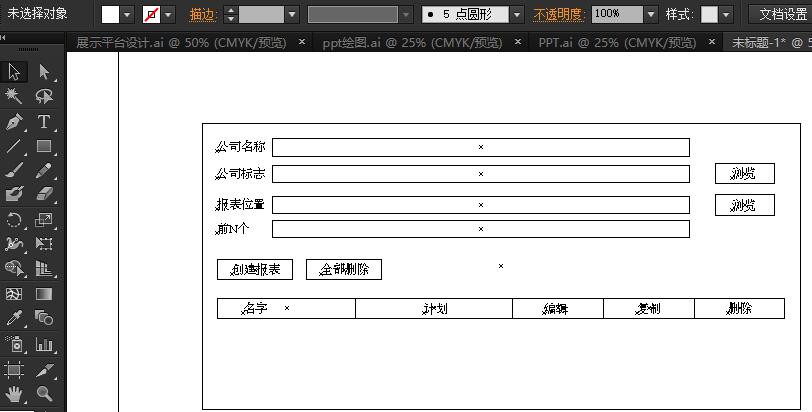Click the stroke weight stepper arrows
This screenshot has width=812, height=412.
click(x=231, y=14)
